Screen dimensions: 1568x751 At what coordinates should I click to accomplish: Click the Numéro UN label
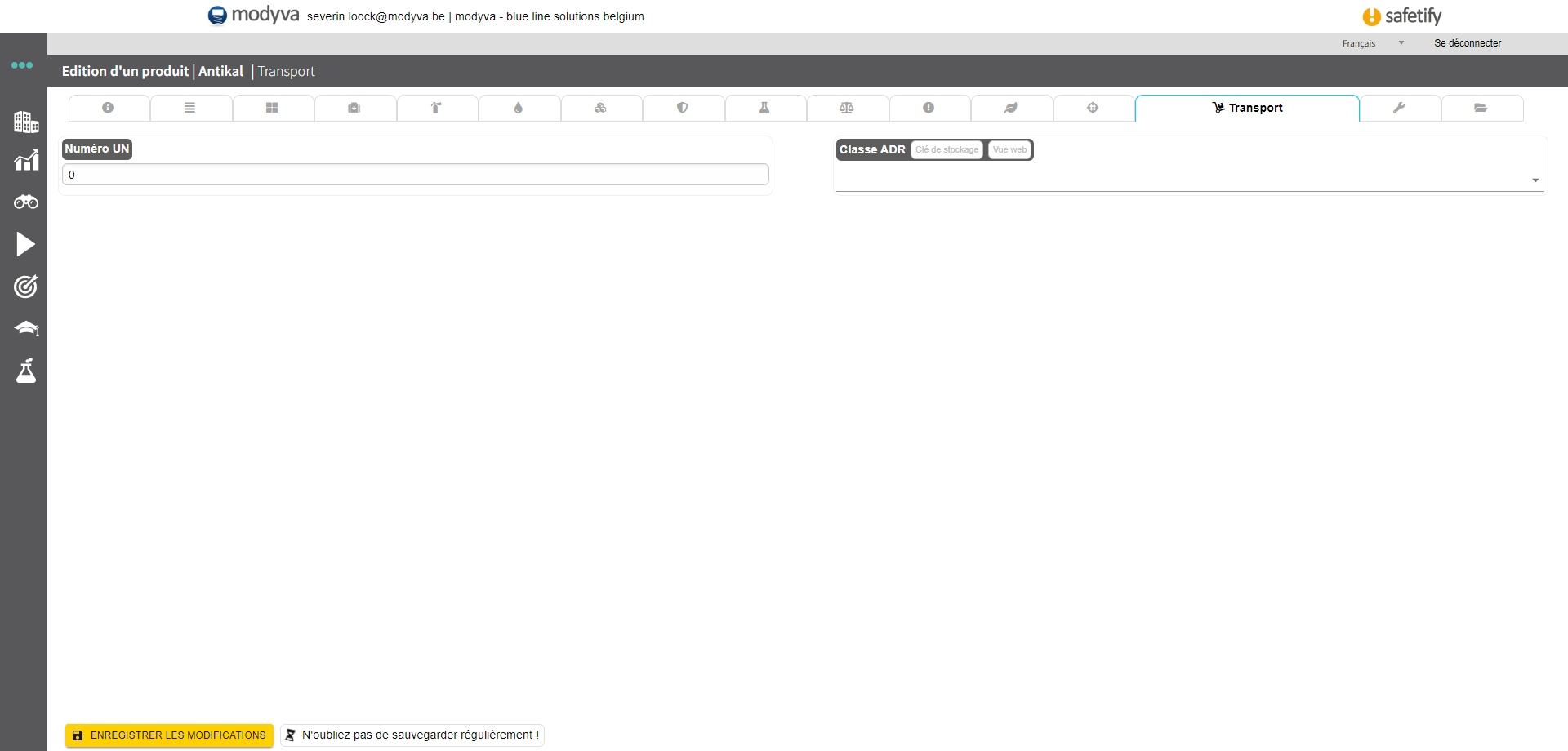(x=97, y=149)
